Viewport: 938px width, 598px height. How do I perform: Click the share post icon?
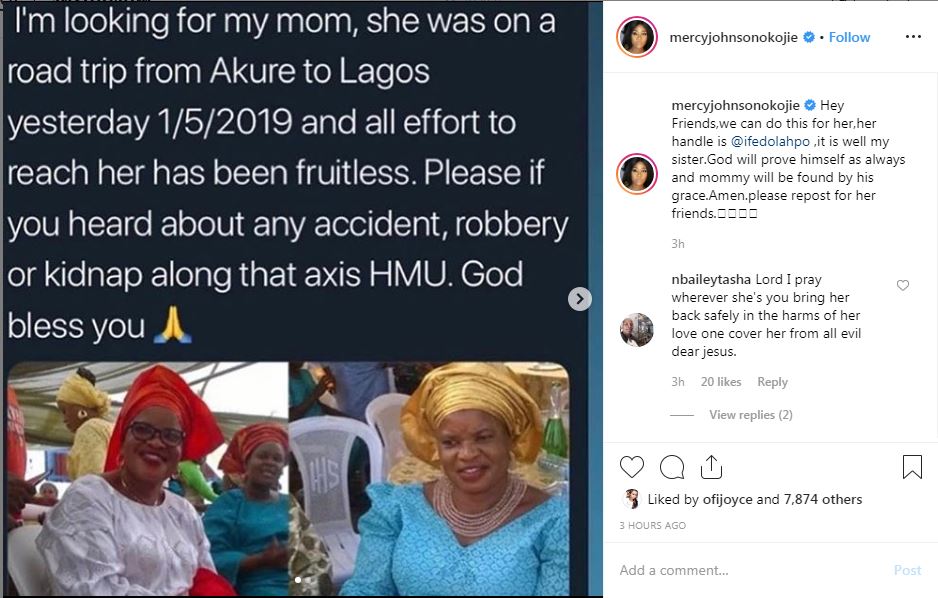click(711, 467)
